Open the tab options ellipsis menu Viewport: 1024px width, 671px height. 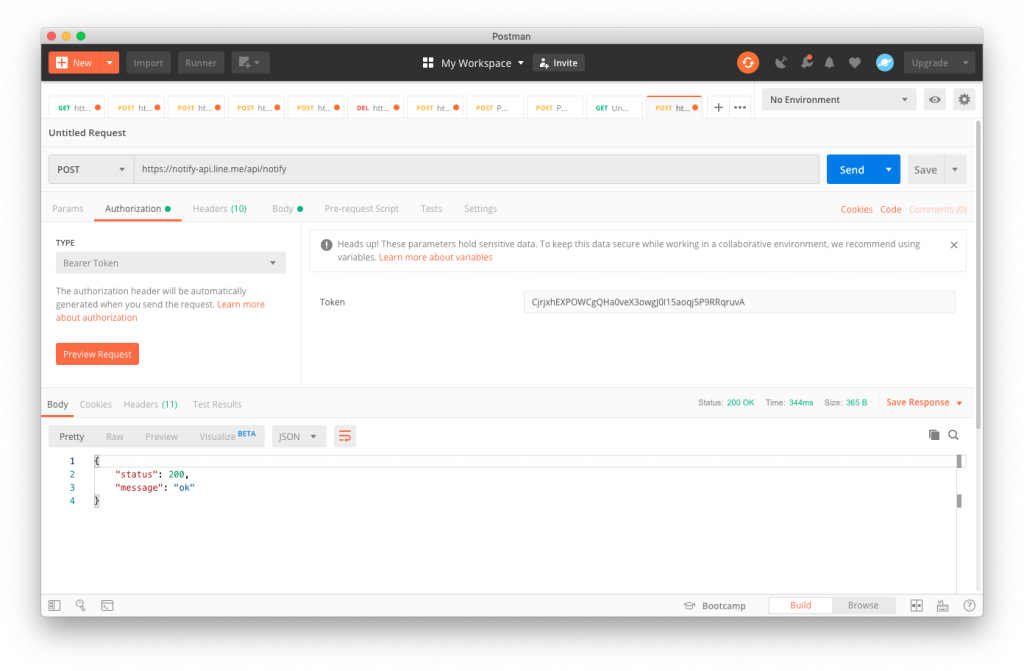740,108
